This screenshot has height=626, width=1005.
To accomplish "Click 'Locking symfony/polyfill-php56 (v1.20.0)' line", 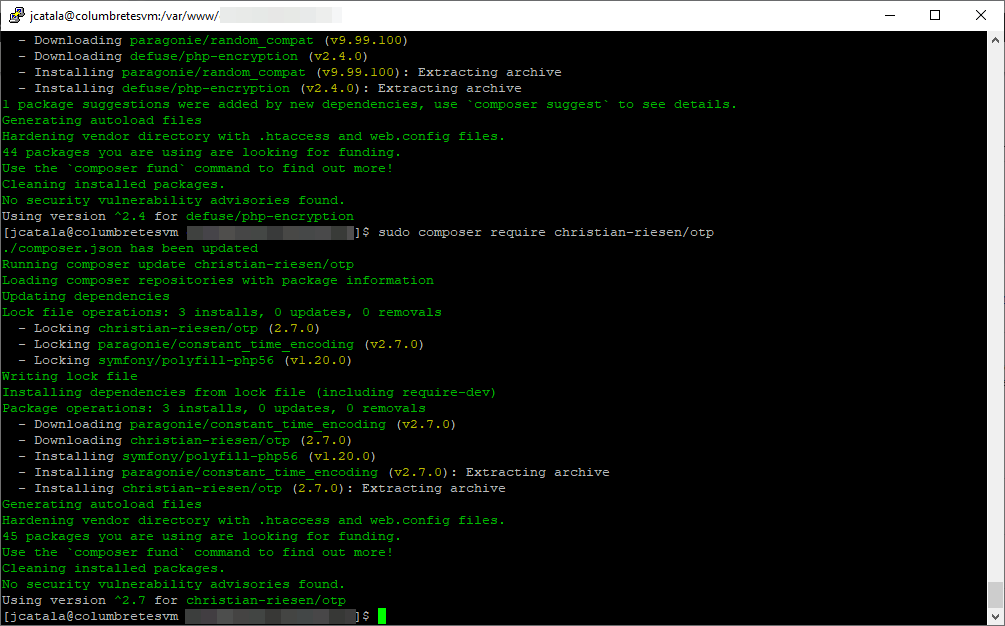I will 185,361.
